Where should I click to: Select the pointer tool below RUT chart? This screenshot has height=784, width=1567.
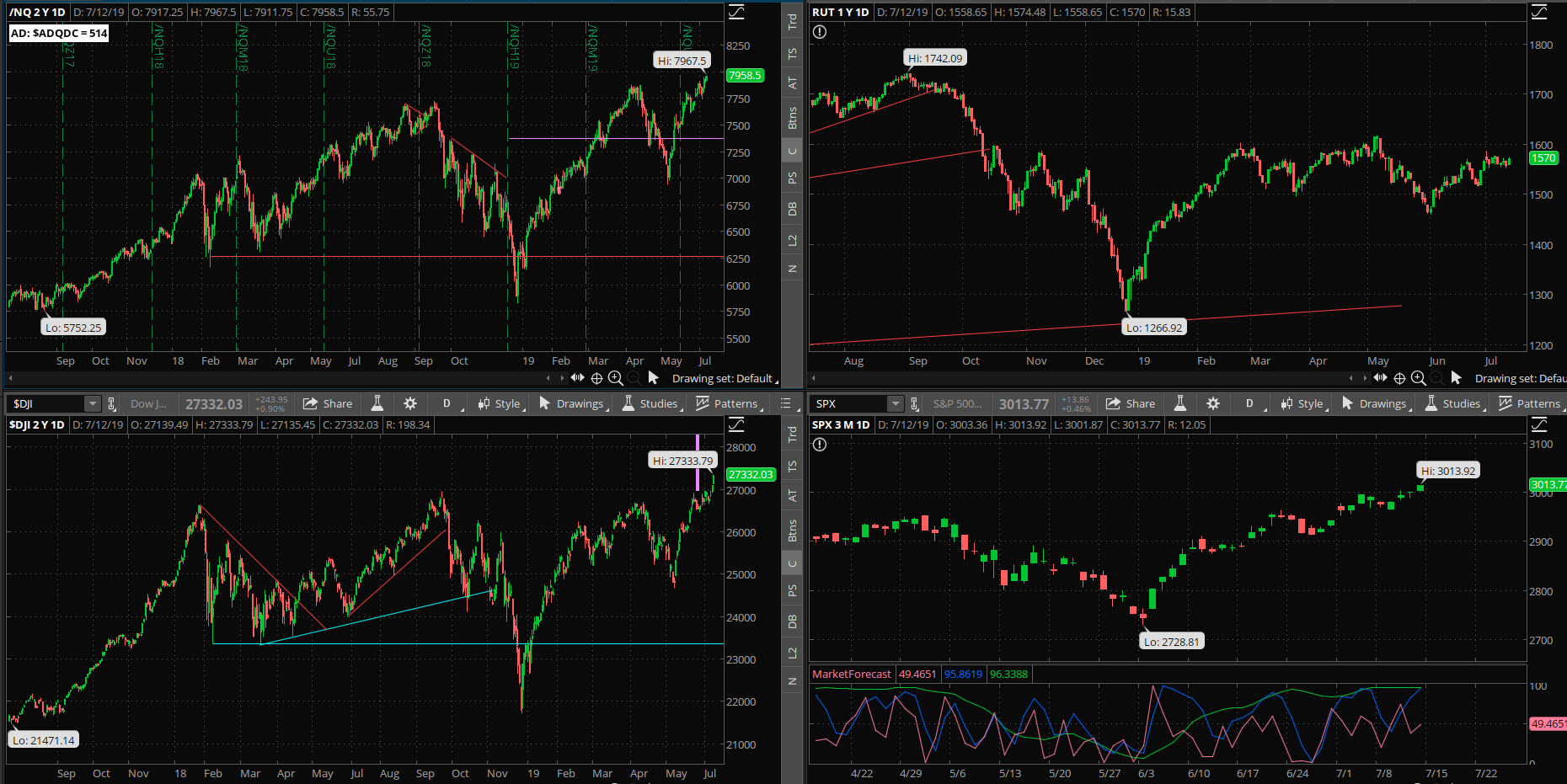click(1456, 378)
